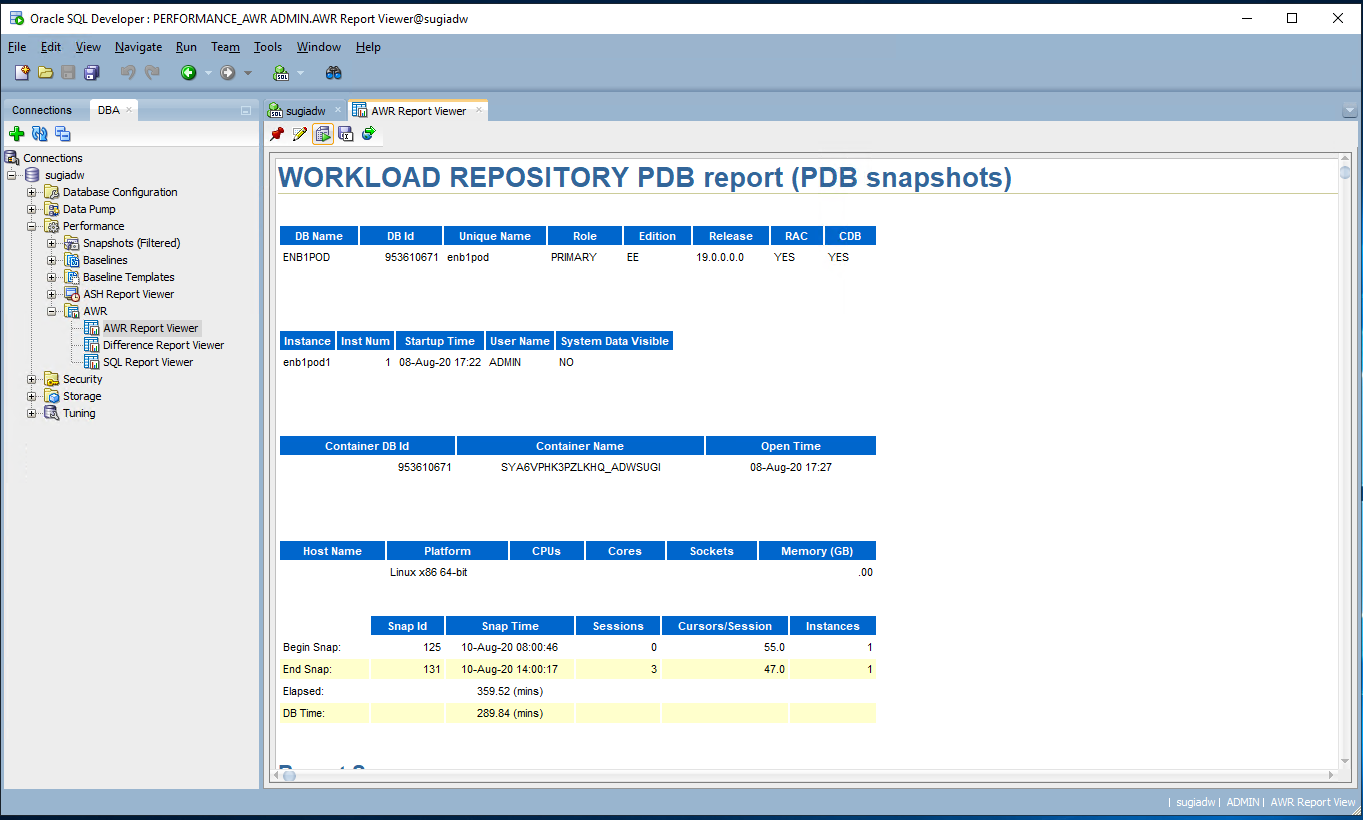Viewport: 1363px width, 820px height.
Task: Open the editor tab list dropdown
Action: 1349,111
